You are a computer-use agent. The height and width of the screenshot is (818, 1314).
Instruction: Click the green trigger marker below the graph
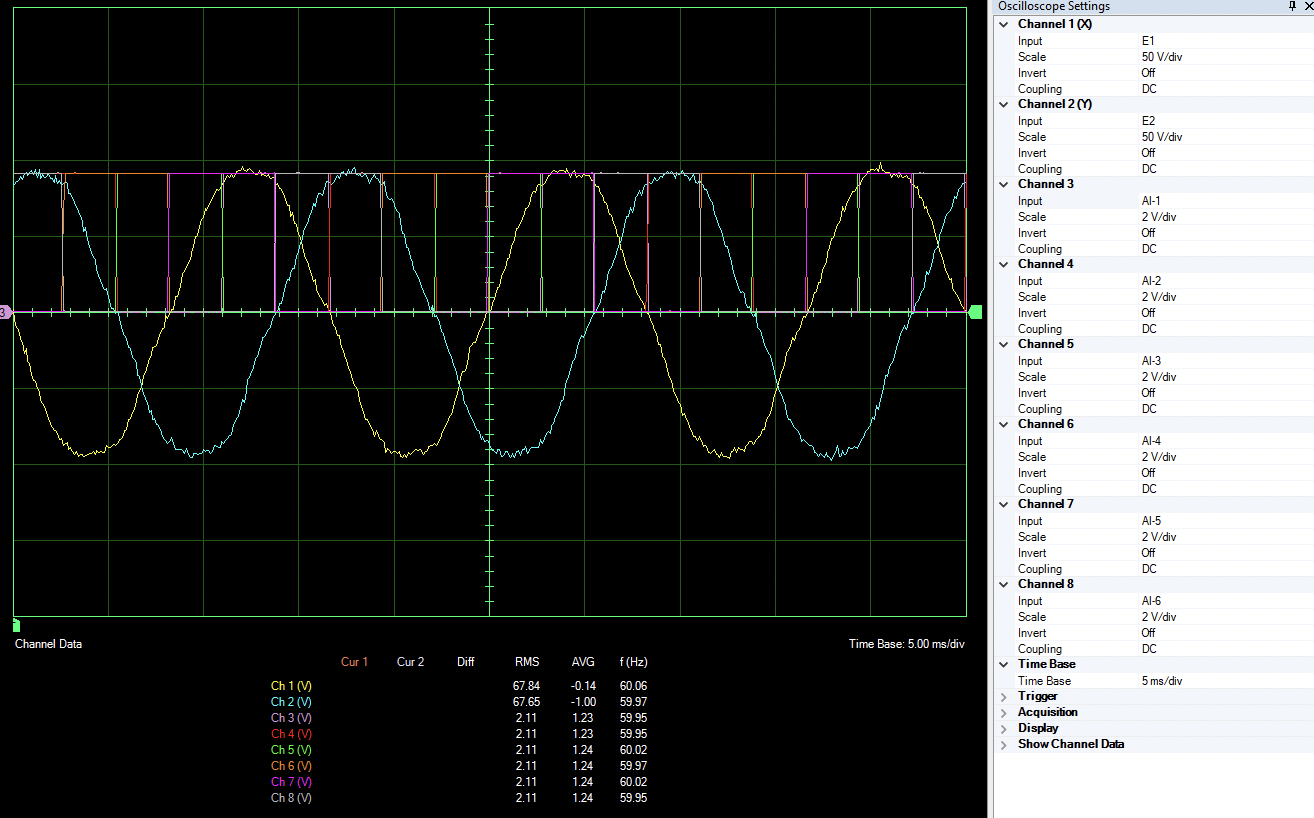(x=16, y=625)
